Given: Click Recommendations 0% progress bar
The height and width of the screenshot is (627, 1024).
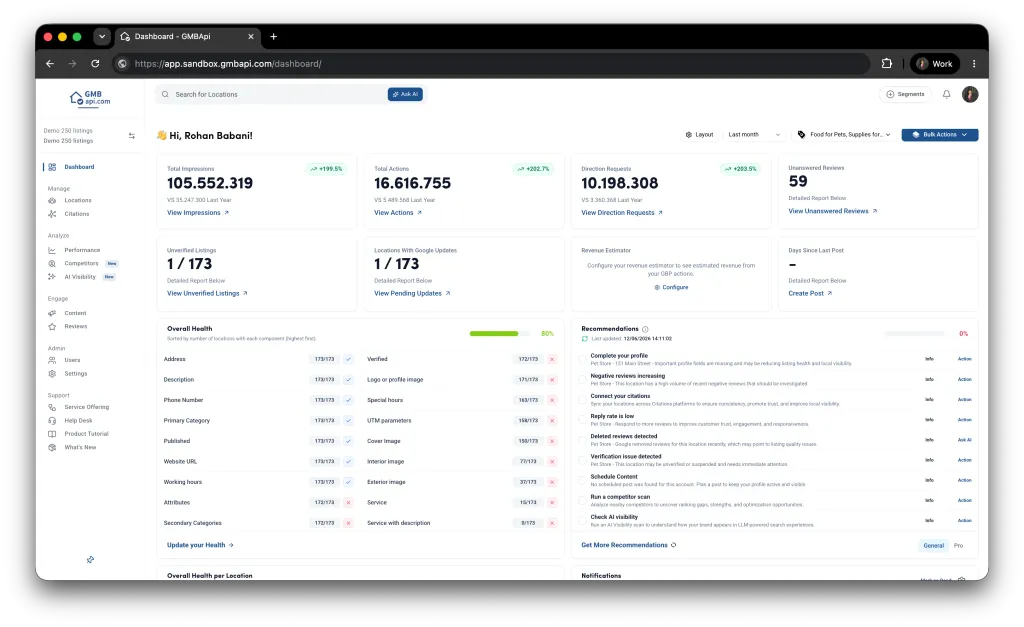Looking at the screenshot, I should (x=914, y=334).
